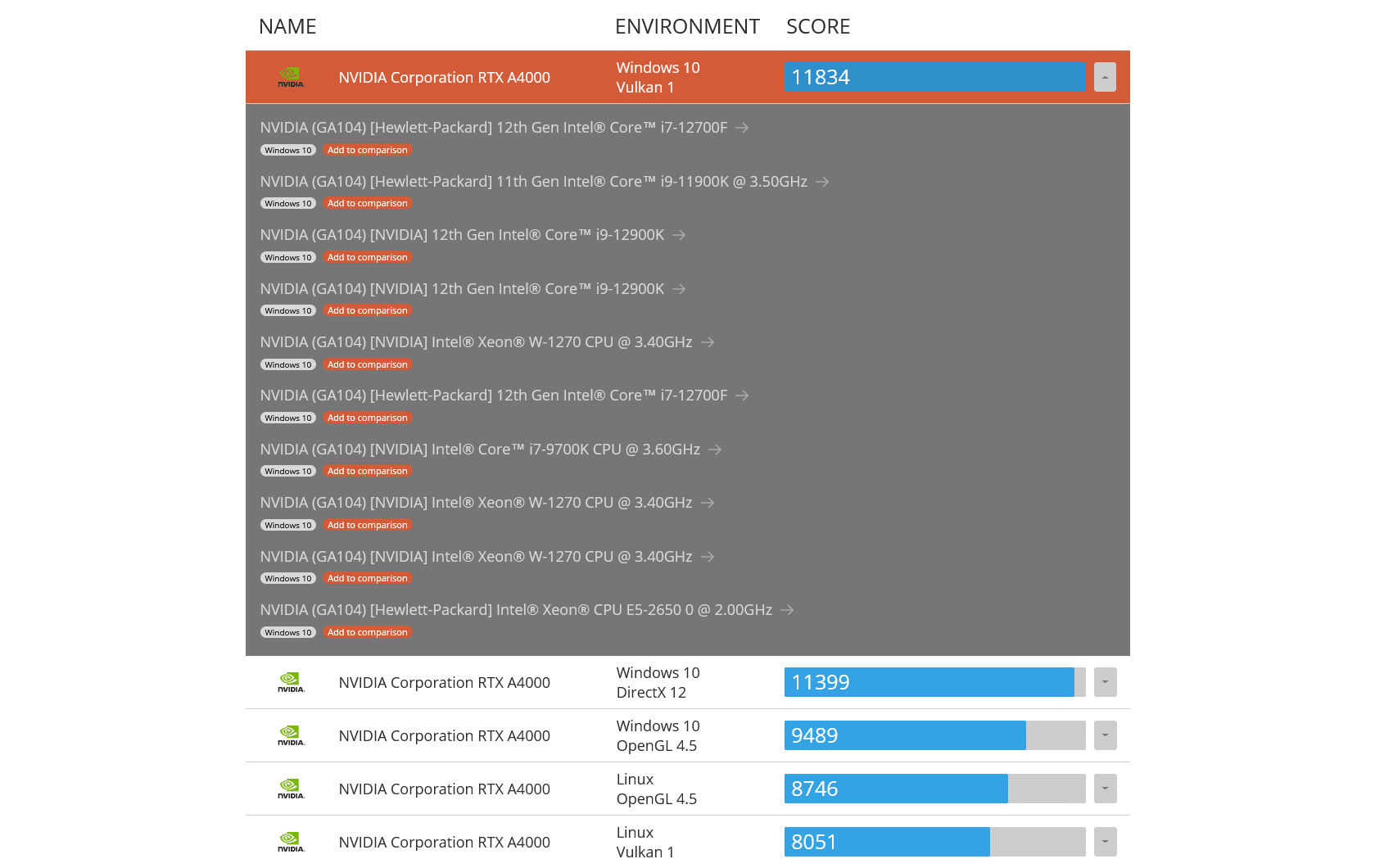This screenshot has height=868, width=1375.
Task: Expand the Linux Vulkan 1 row
Action: click(1105, 842)
